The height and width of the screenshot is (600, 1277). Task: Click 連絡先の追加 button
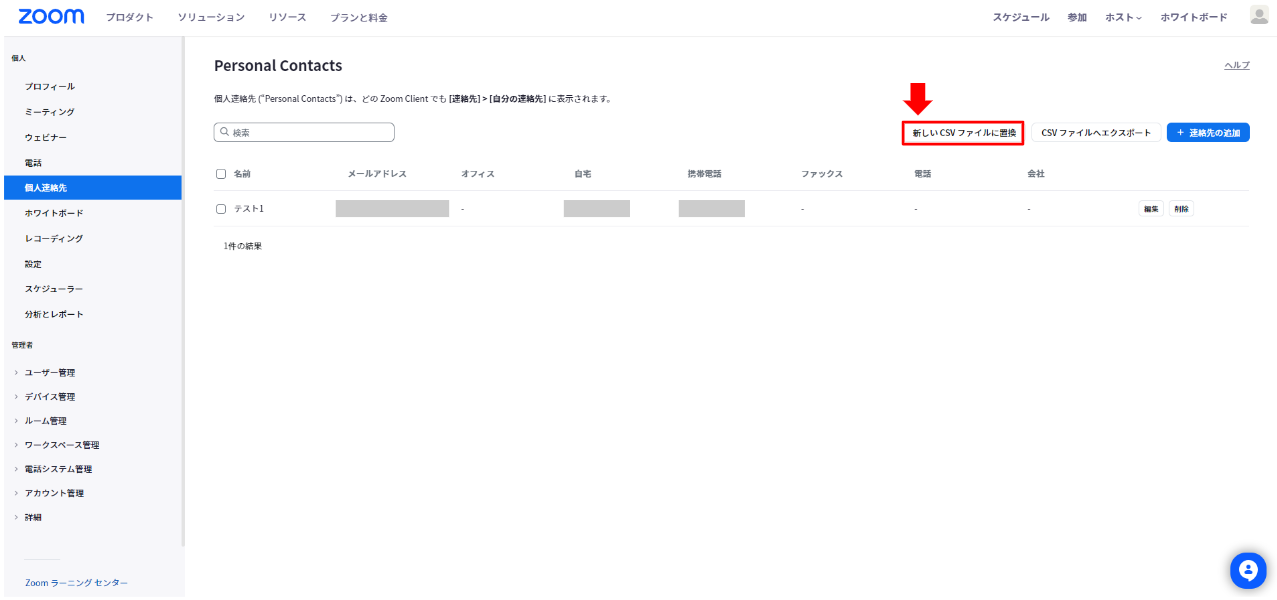(1208, 133)
